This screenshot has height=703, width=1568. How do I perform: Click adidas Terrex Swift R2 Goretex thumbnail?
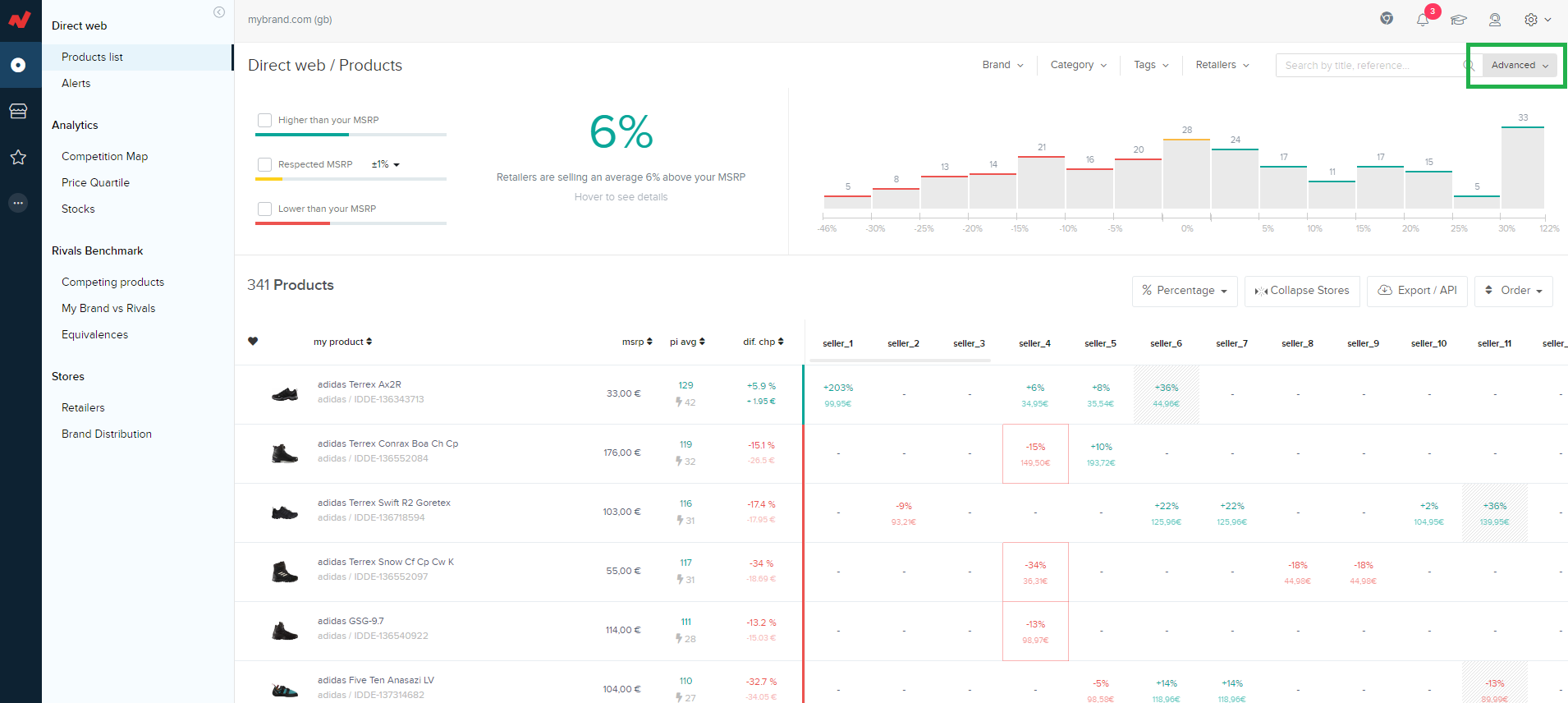click(x=285, y=512)
